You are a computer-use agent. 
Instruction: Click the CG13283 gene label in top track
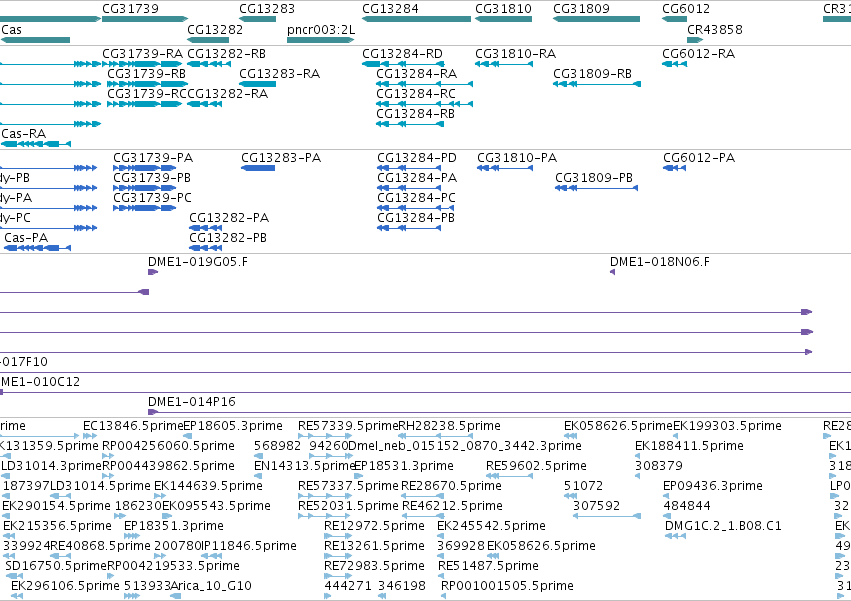266,9
